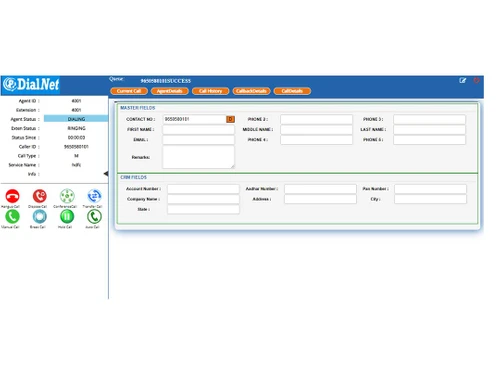The image size is (500, 375).
Task: Start a Conference Call
Action: point(67,196)
